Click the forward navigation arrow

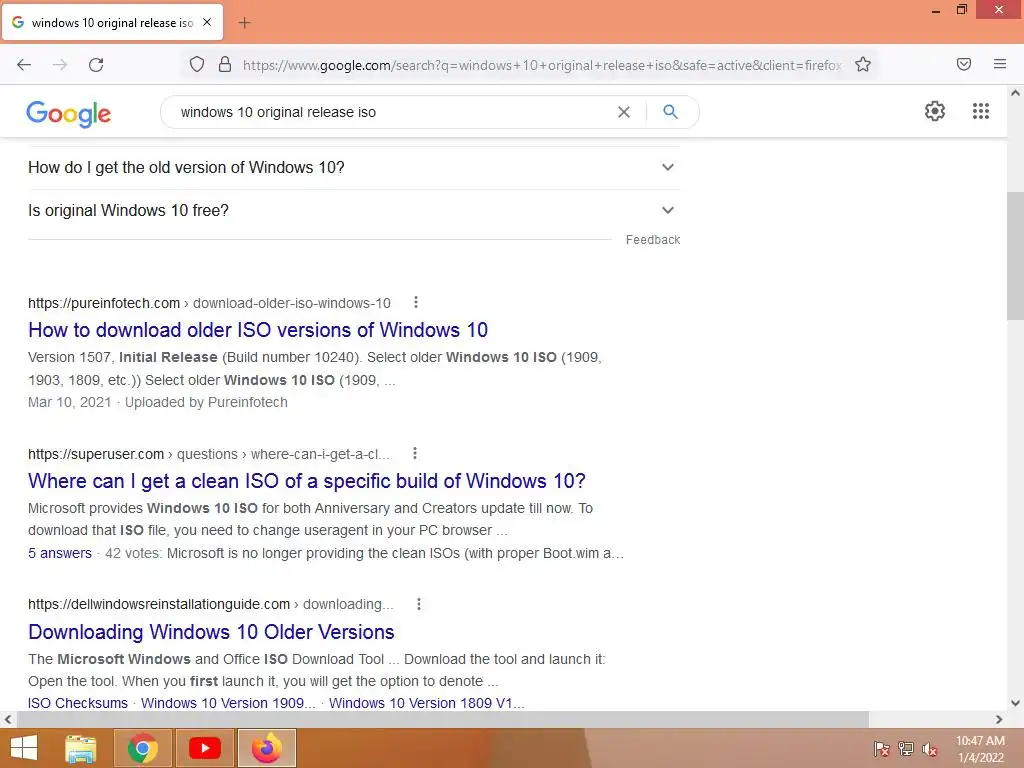point(60,65)
